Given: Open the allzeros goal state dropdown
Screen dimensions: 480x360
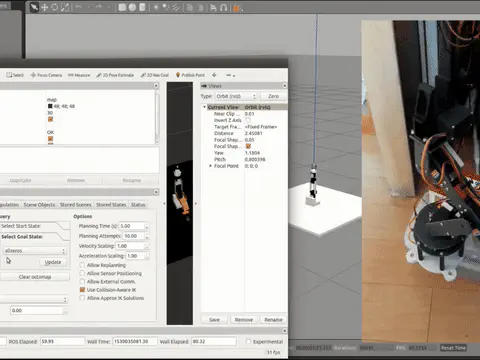Looking at the screenshot, I should pyautogui.click(x=35, y=251).
